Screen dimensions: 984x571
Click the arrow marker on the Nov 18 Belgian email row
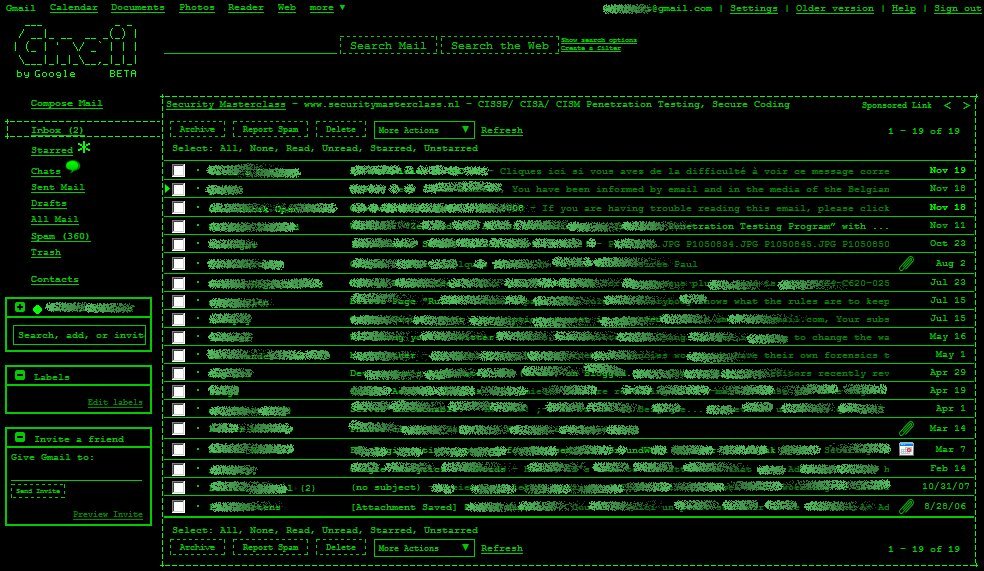(167, 188)
